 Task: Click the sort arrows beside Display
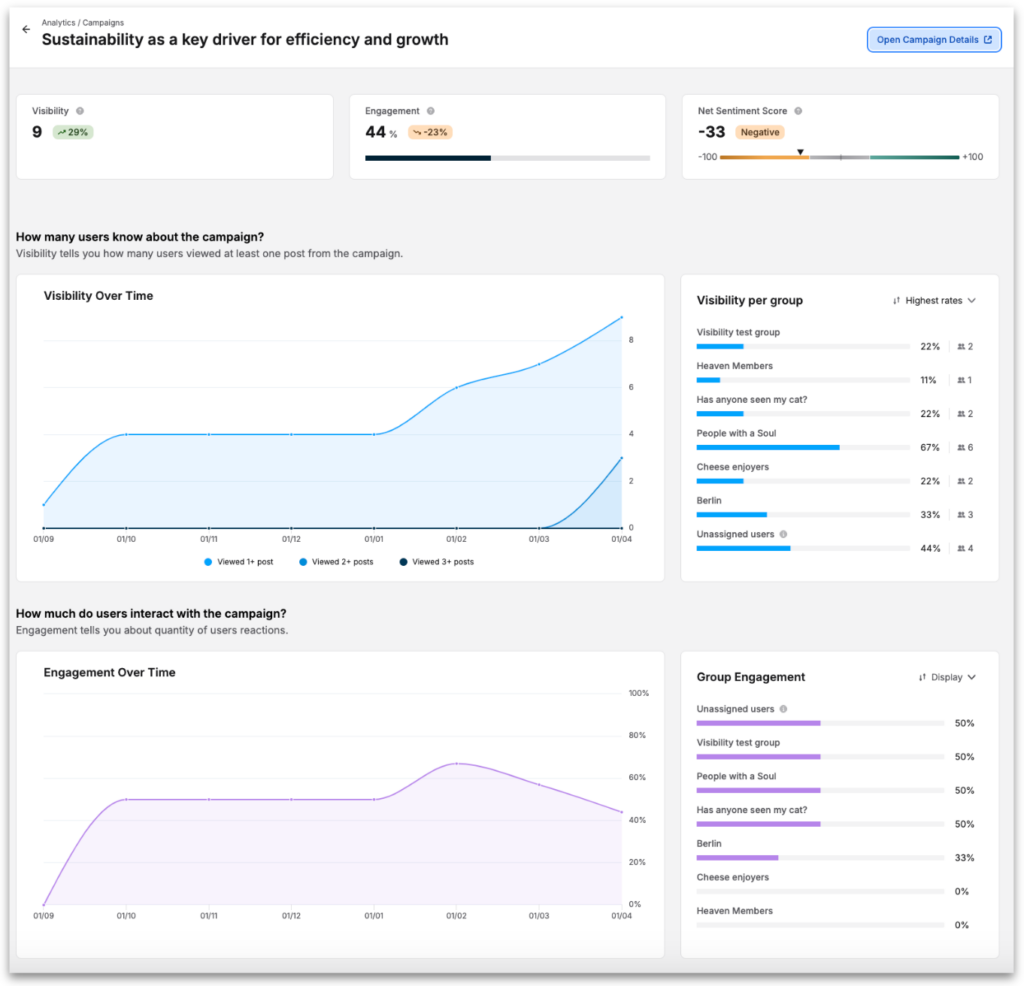tap(920, 677)
